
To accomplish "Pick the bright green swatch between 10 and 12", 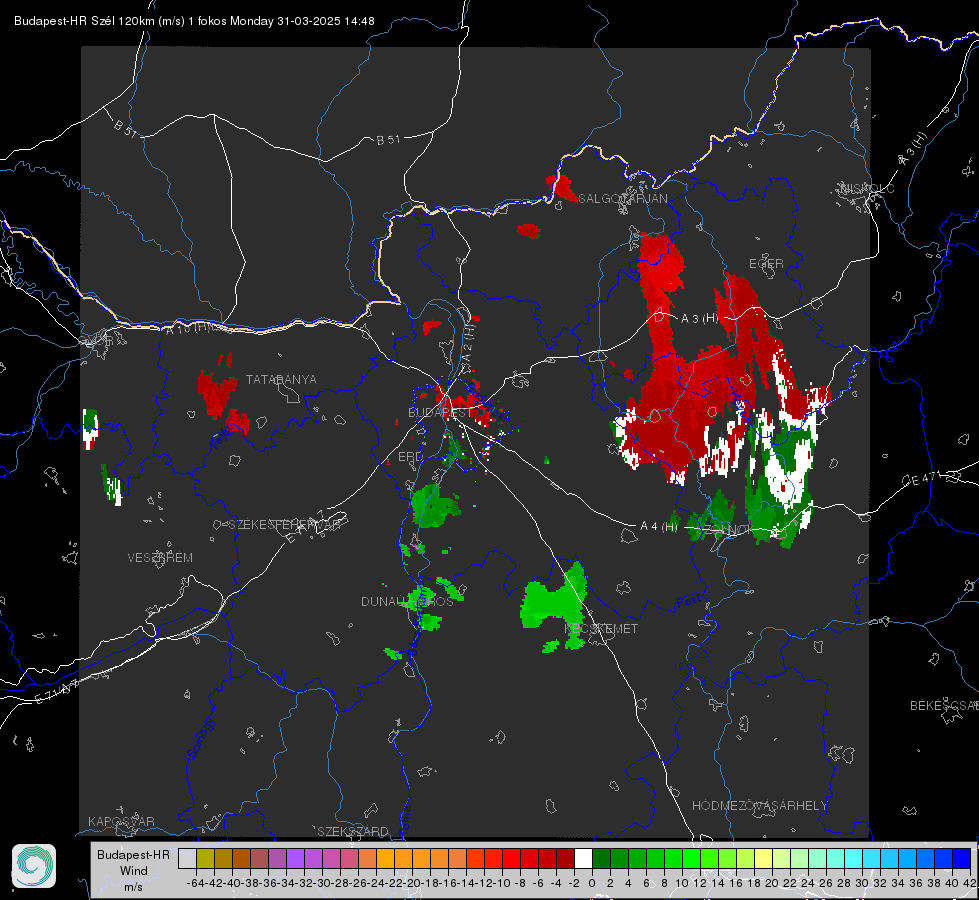I will pos(691,858).
